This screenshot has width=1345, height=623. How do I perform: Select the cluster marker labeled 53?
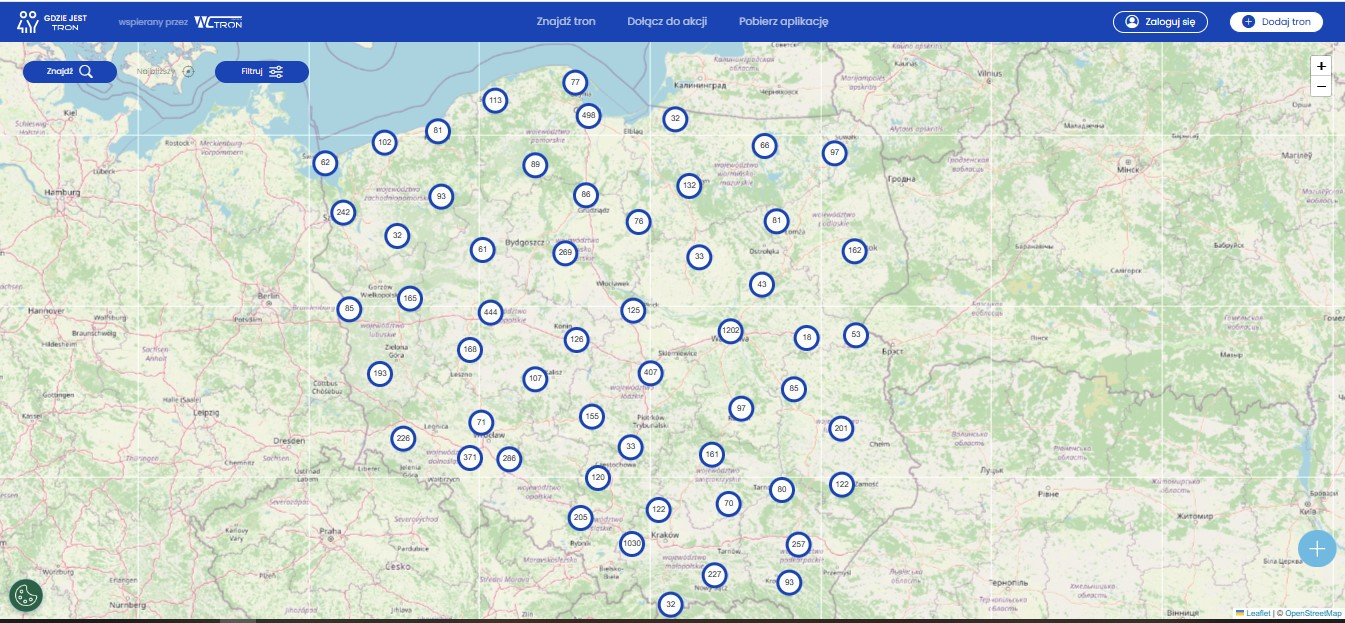point(854,335)
